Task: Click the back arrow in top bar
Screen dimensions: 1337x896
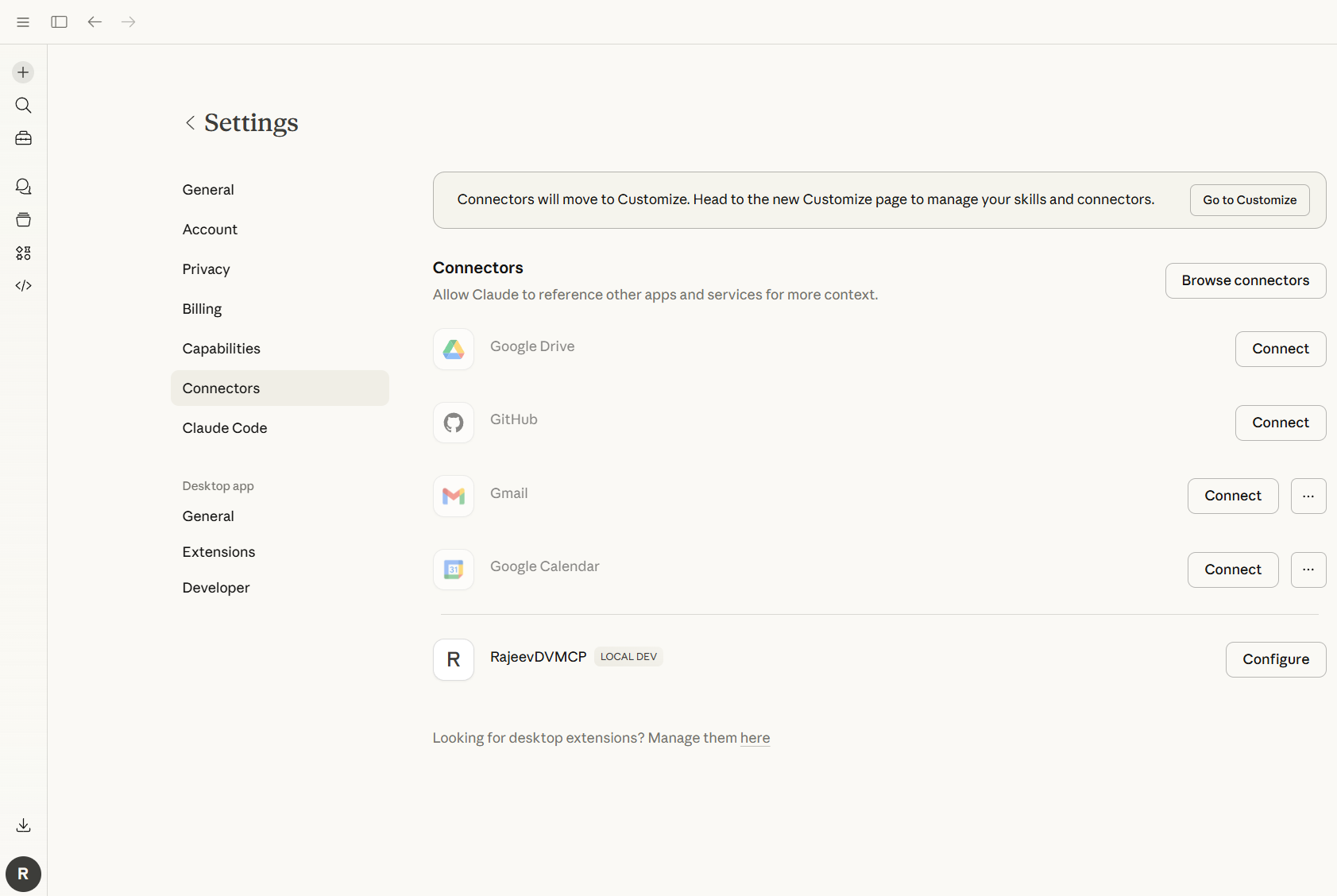Action: 95,21
